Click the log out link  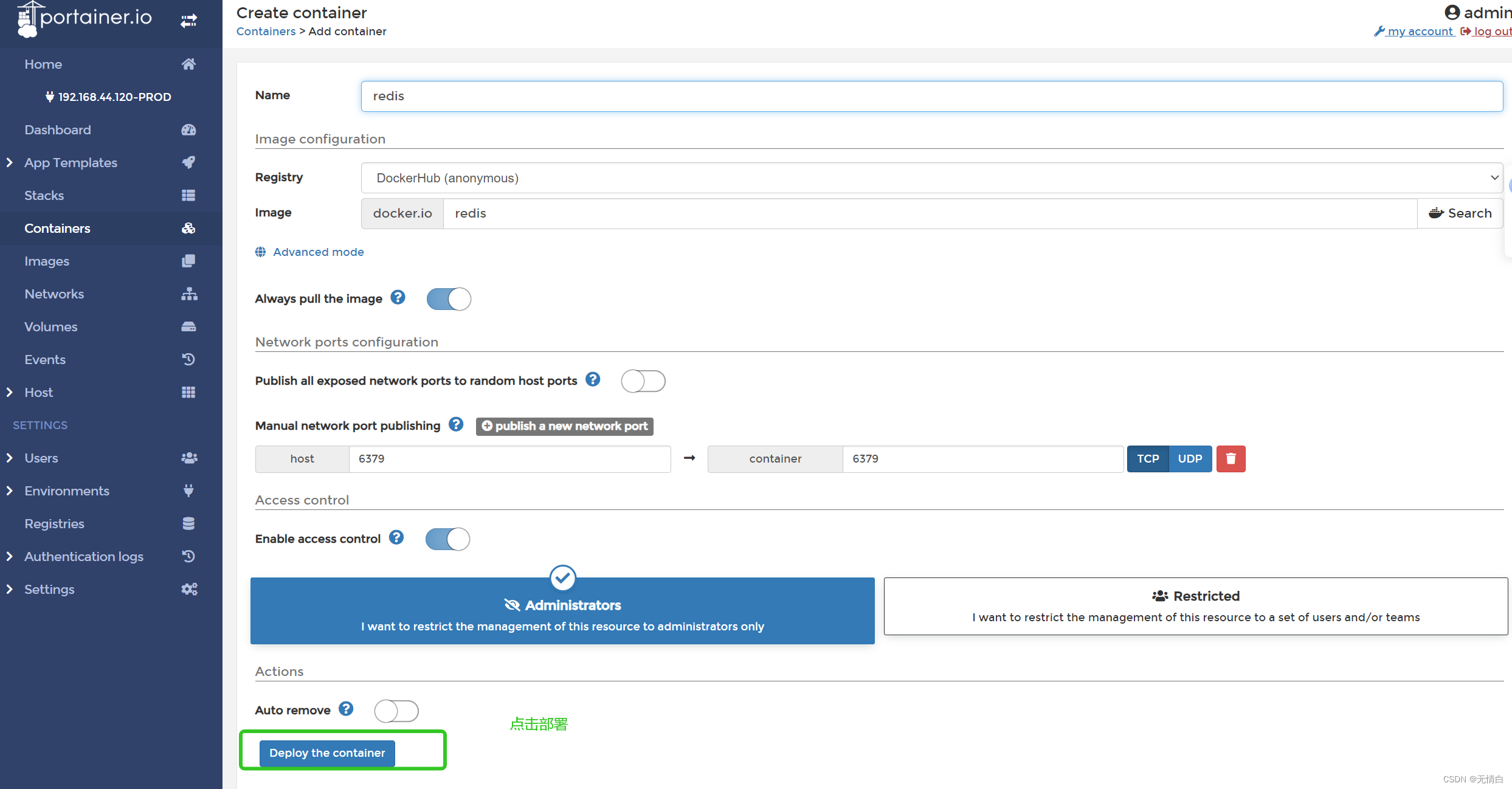coord(1486,31)
